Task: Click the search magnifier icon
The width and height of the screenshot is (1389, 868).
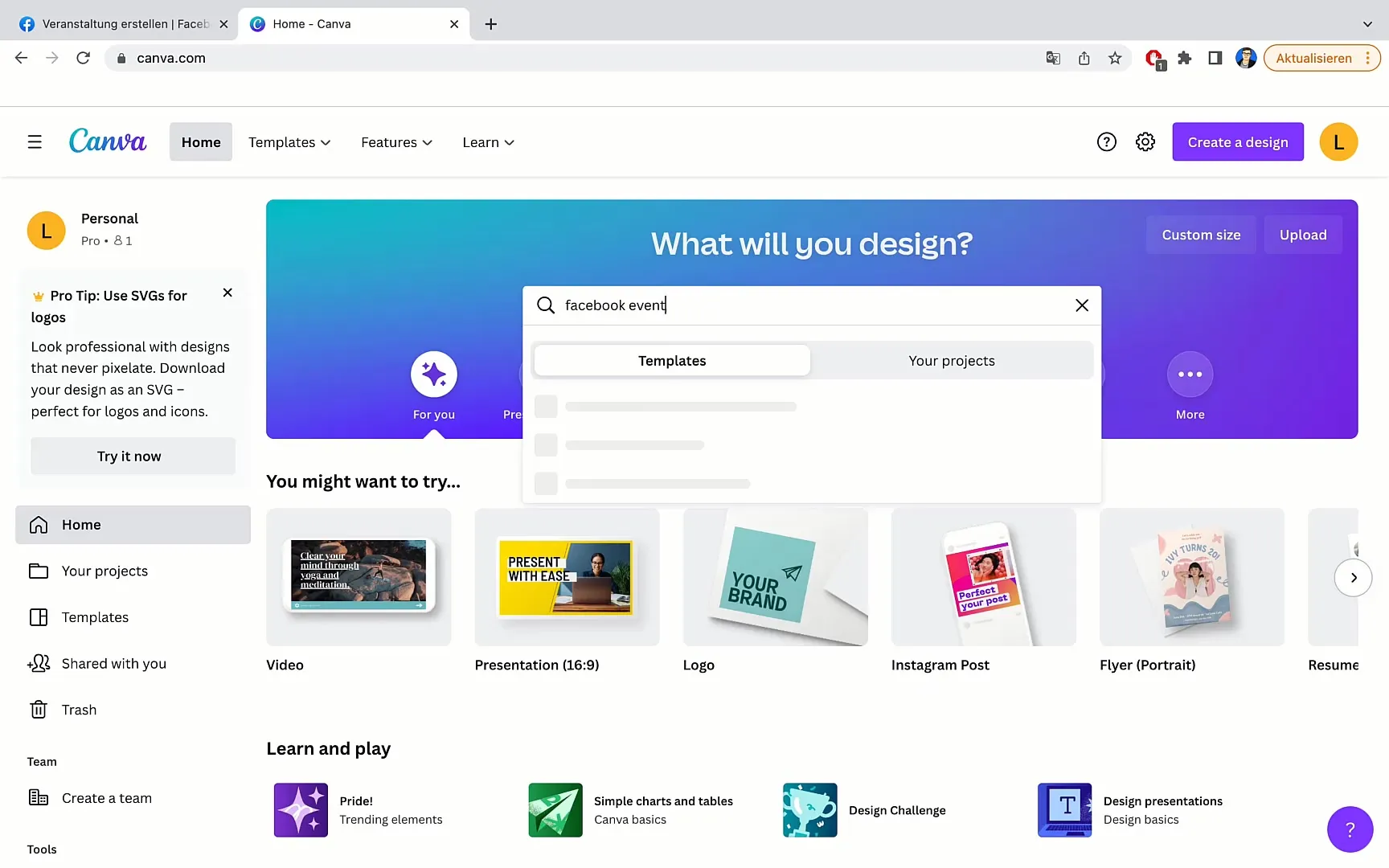Action: [546, 305]
